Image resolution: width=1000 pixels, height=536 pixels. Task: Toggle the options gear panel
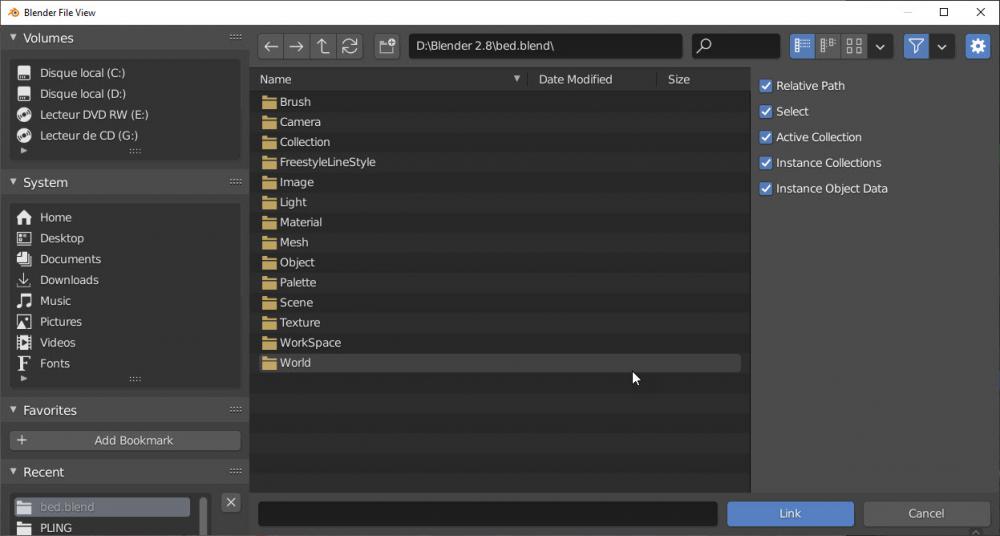(978, 46)
